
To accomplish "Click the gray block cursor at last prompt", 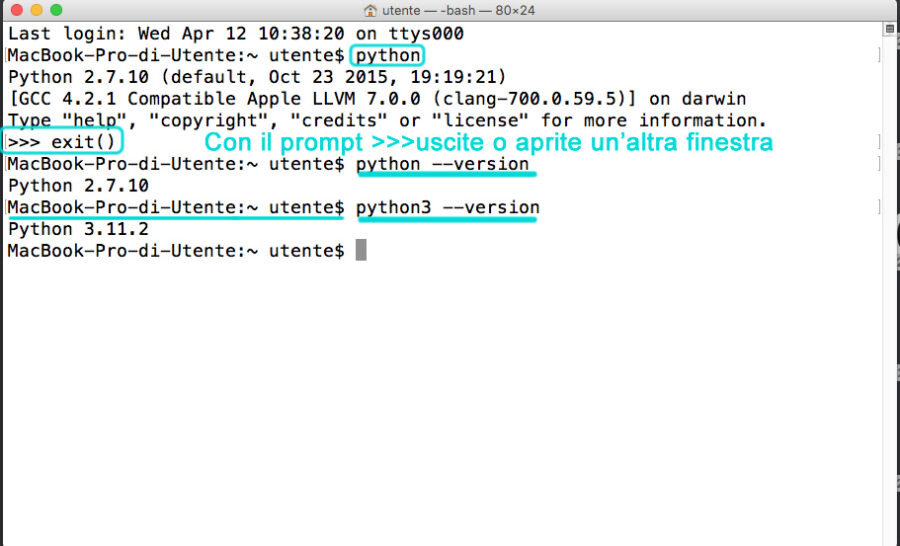I will 361,250.
